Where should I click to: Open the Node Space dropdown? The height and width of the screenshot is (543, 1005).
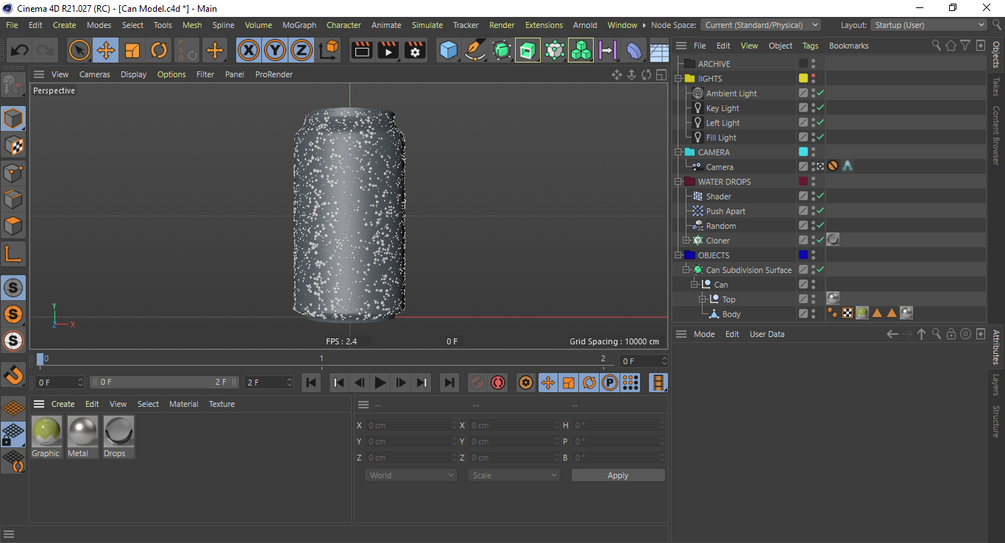(x=760, y=25)
